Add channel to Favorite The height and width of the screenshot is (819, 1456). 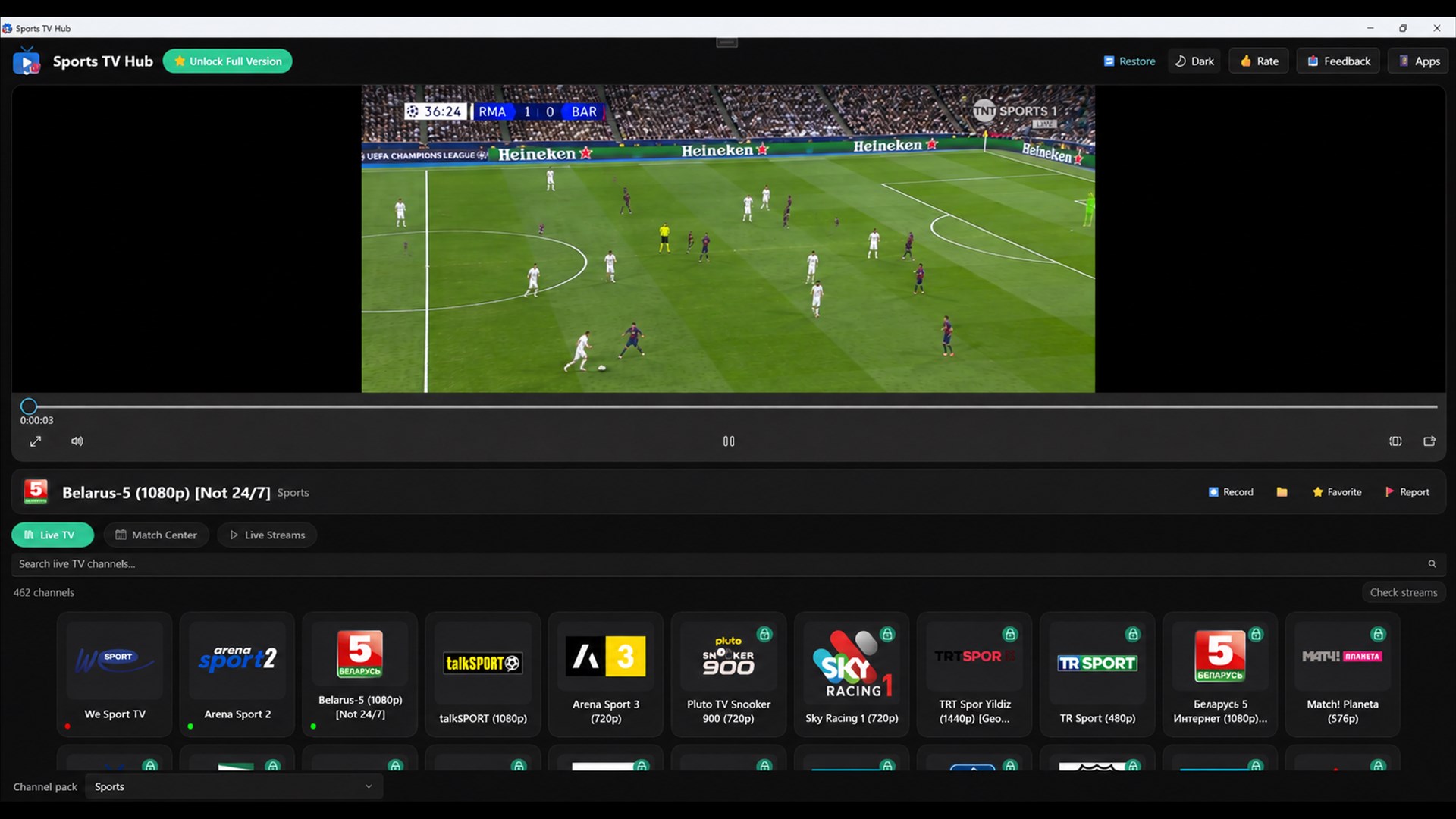point(1337,492)
